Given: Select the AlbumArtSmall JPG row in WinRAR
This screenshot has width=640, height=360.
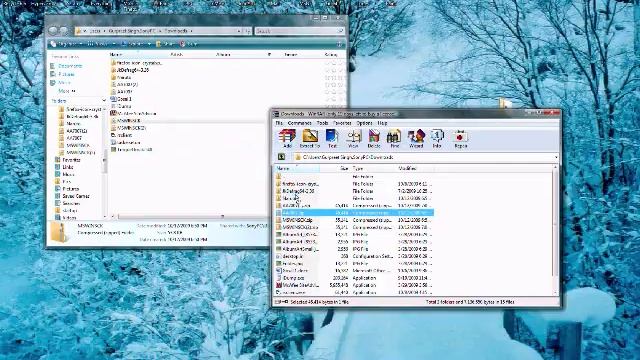Looking at the screenshot, I should [x=354, y=249].
